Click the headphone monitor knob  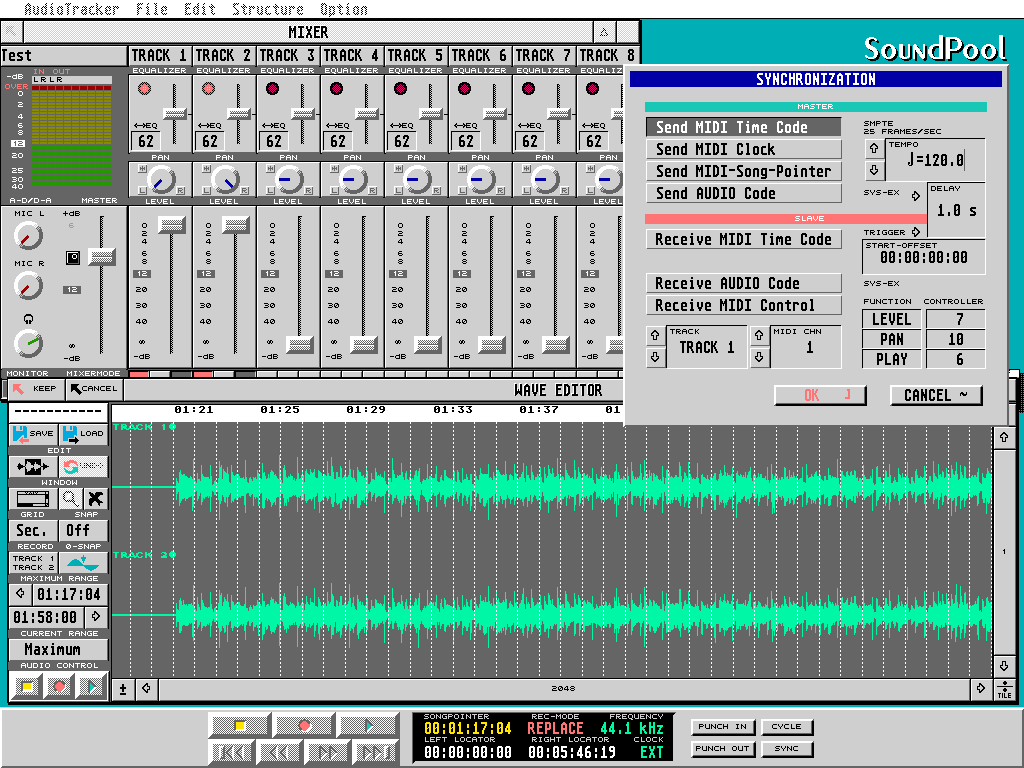tap(28, 343)
